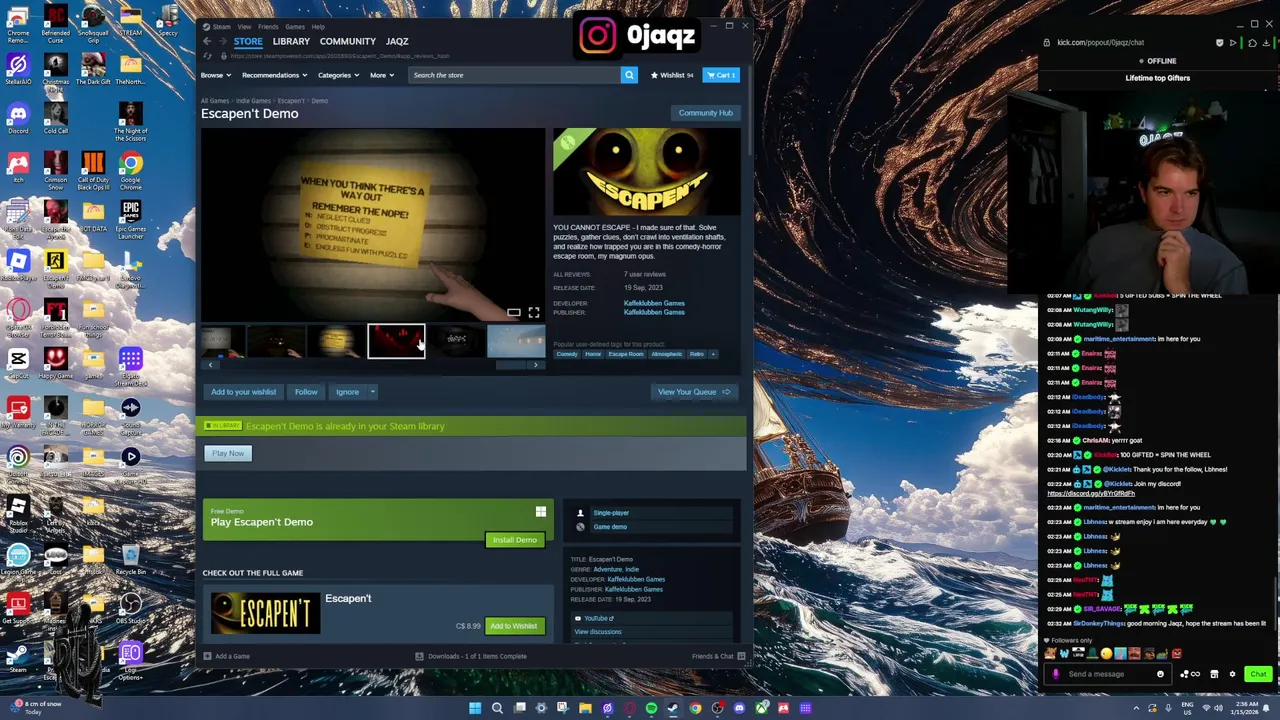The image size is (1280, 720).
Task: Expand the Browse dropdown in Steam store
Action: [214, 75]
